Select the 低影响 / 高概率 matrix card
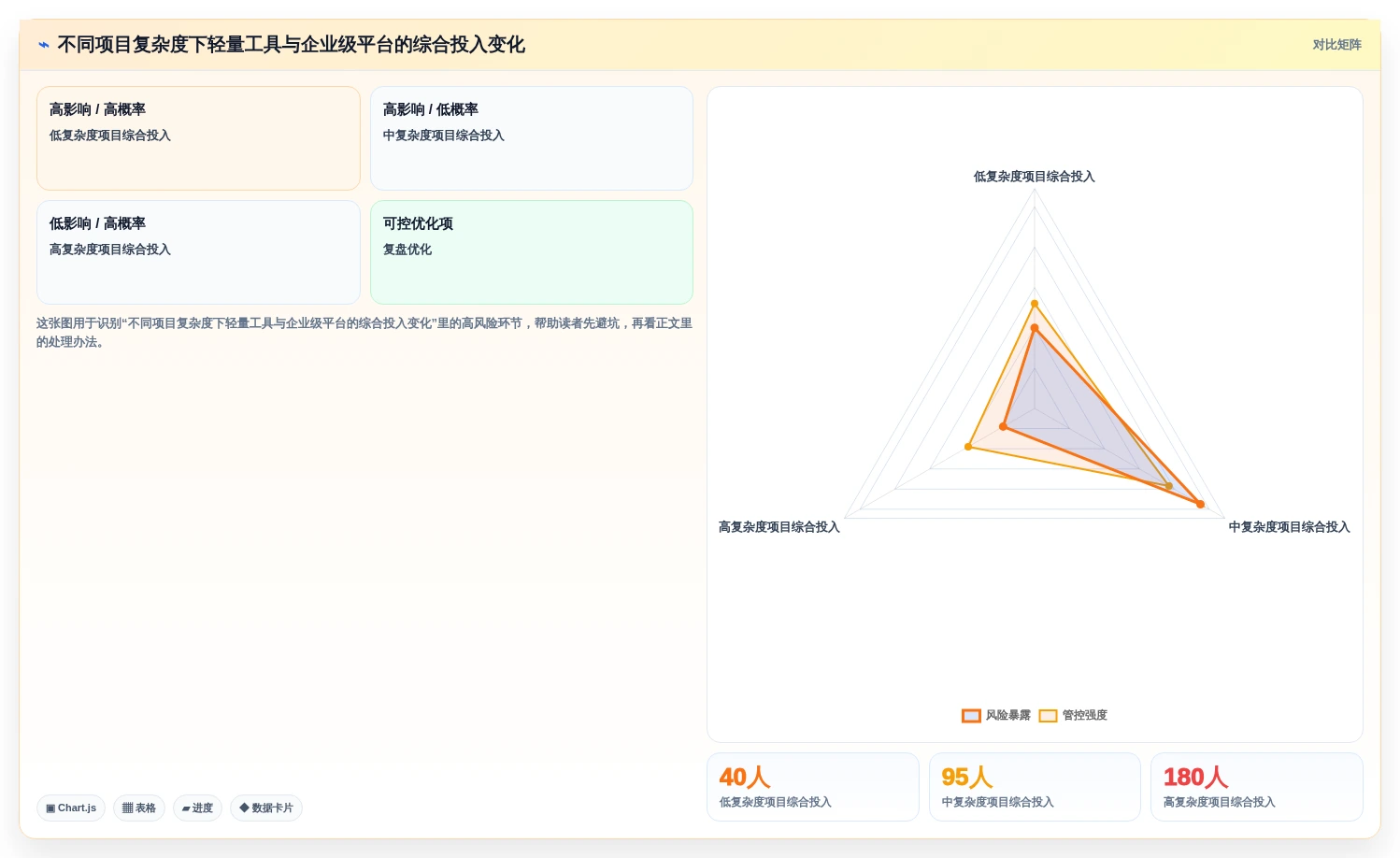 (x=198, y=252)
